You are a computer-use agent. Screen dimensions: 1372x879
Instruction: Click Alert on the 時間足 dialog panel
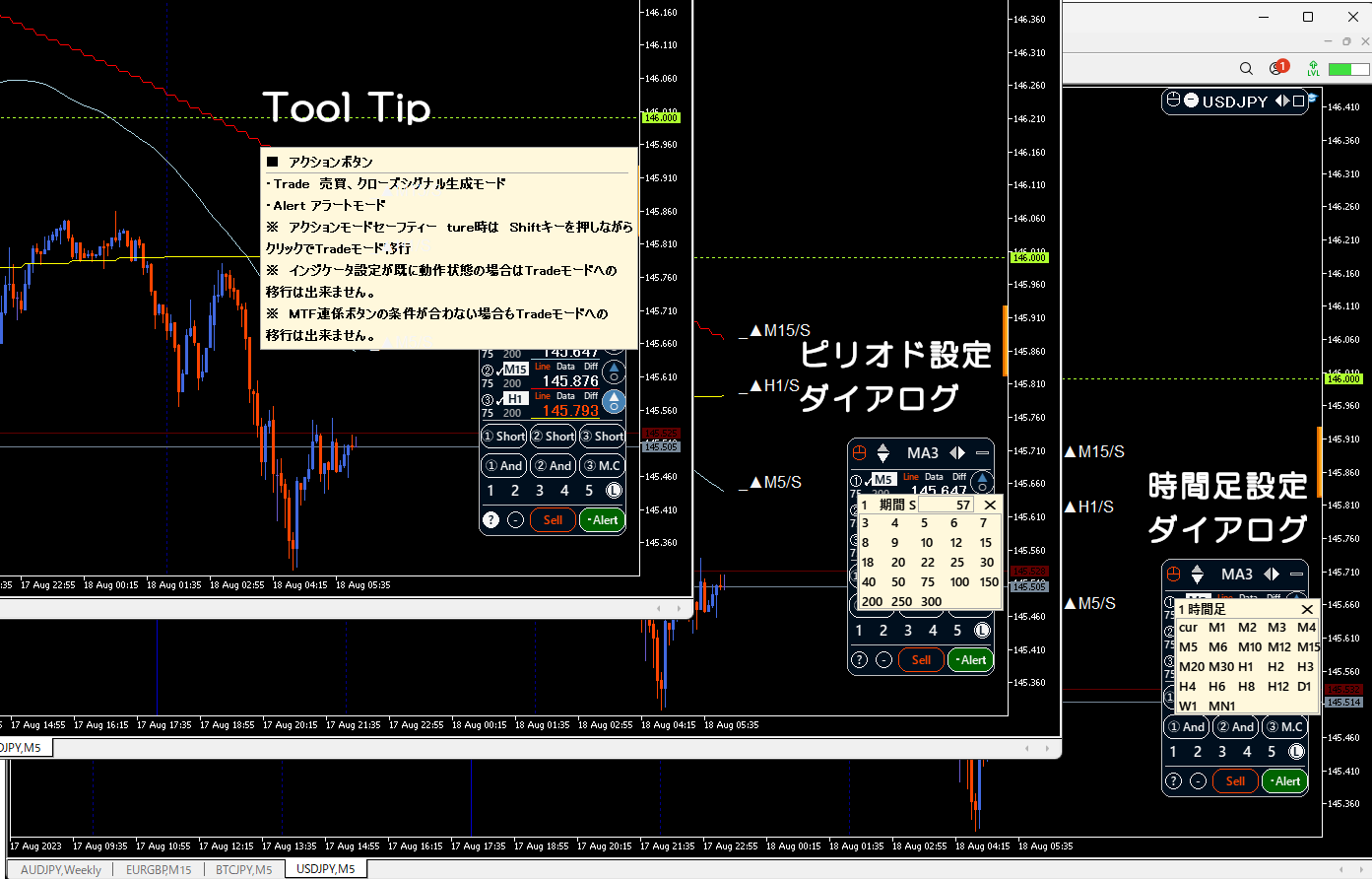coord(1284,780)
